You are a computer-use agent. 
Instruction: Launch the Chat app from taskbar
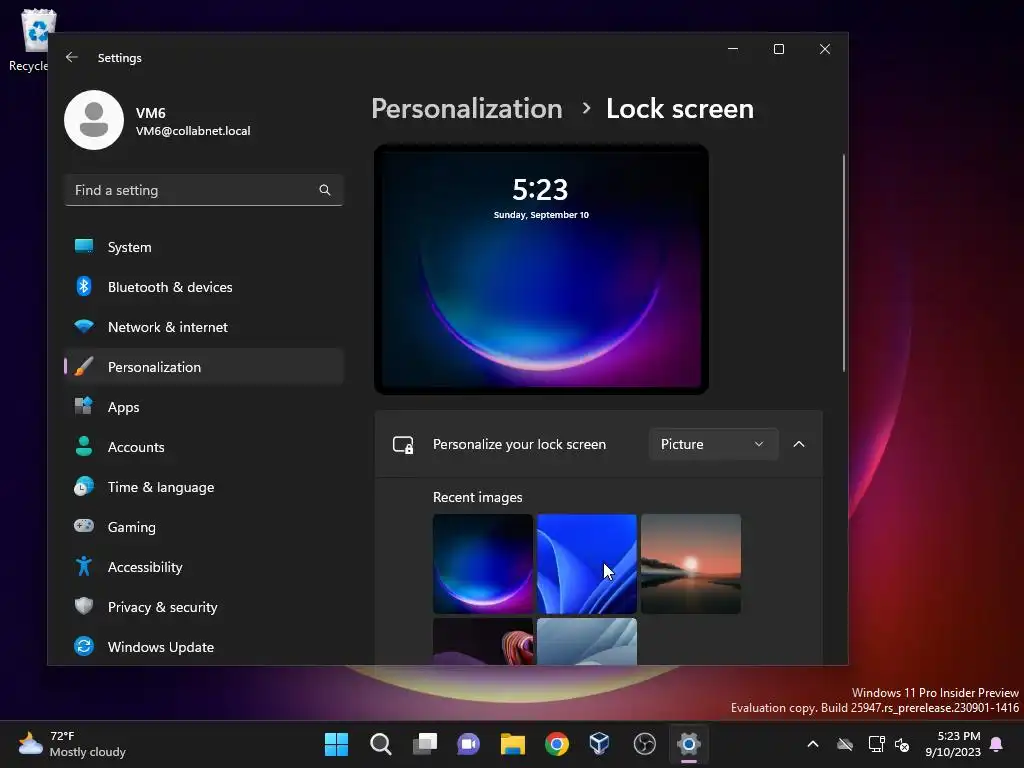point(468,744)
